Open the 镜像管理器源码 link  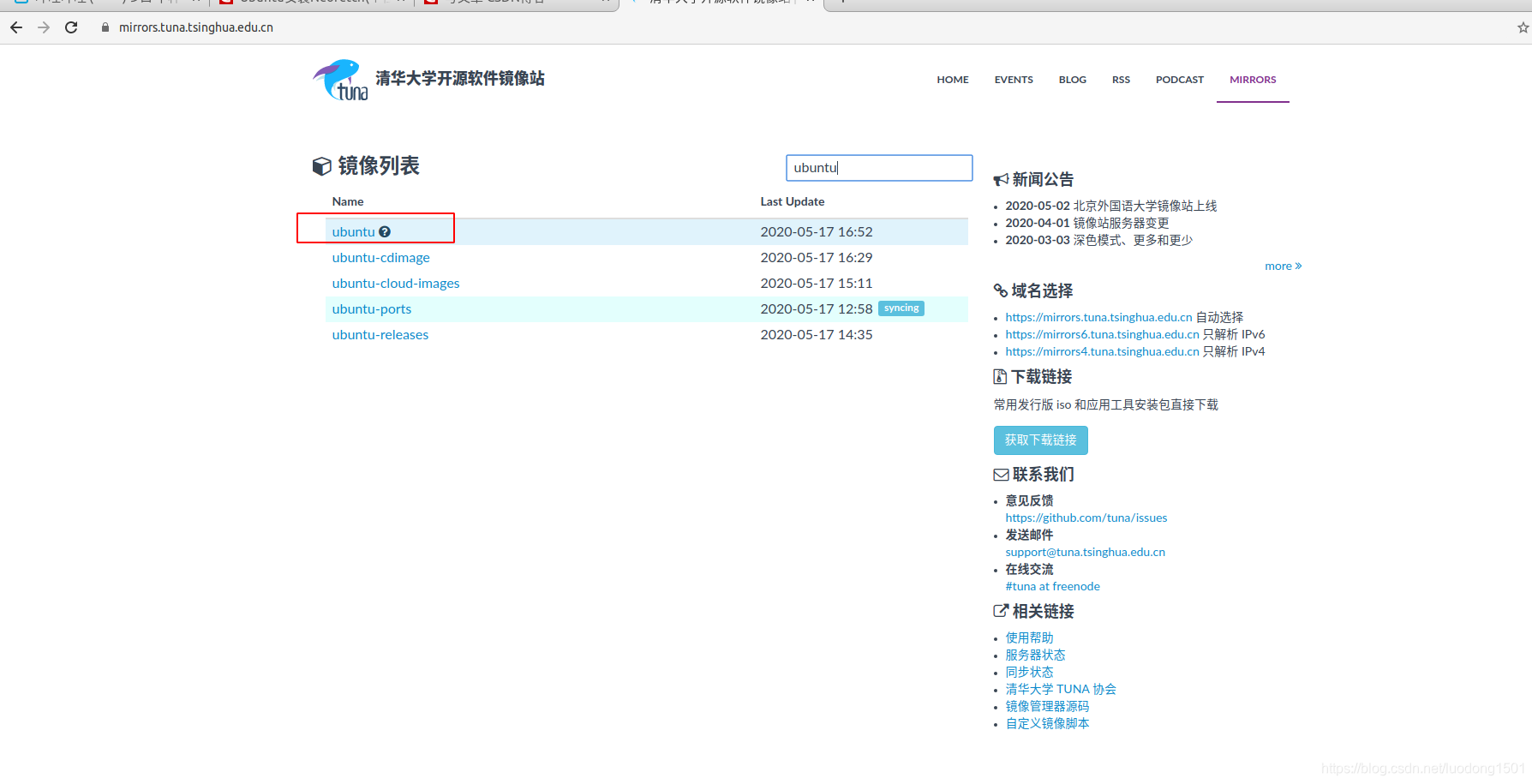click(1047, 706)
